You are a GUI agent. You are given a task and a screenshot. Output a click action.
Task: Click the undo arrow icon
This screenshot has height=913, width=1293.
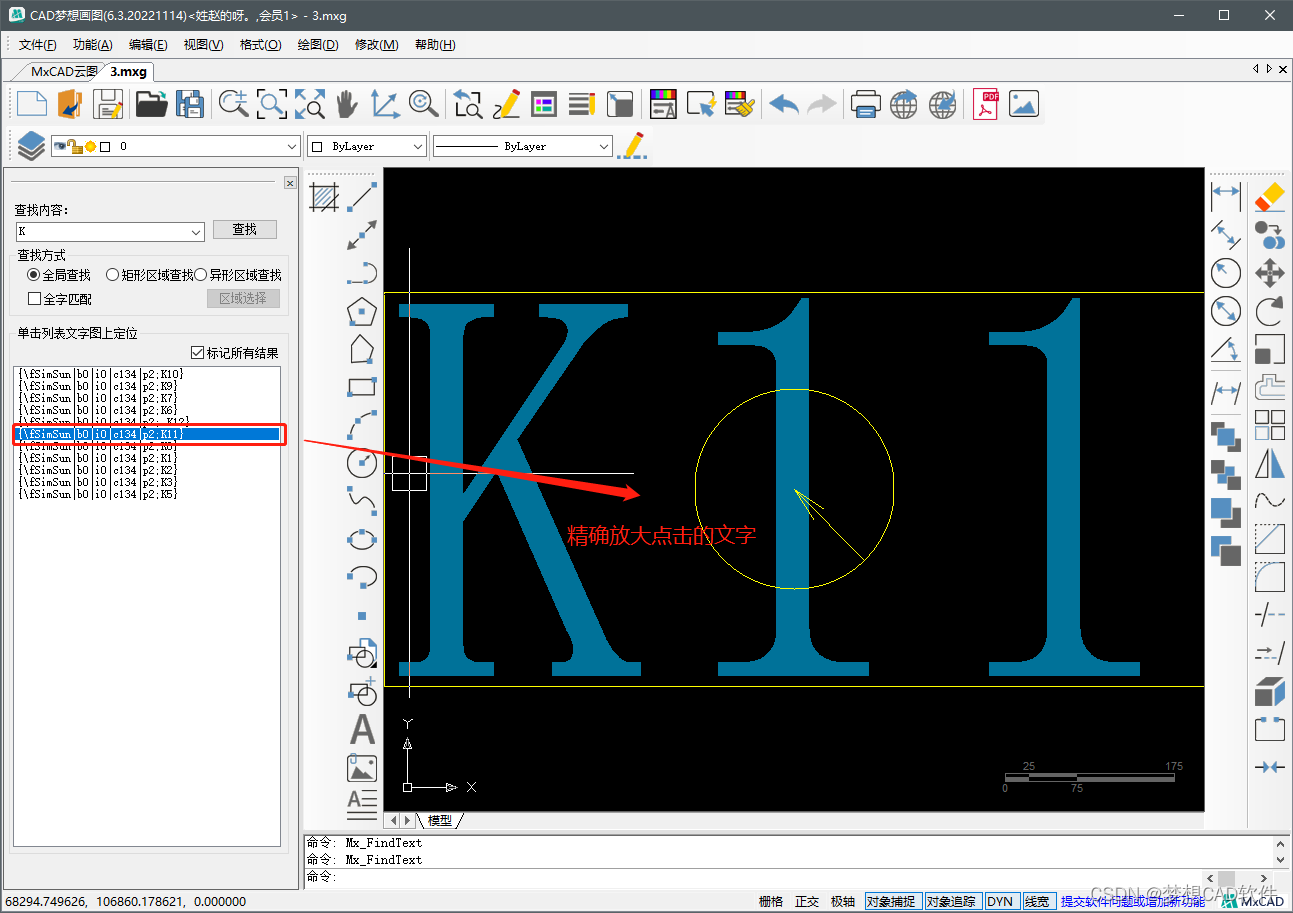click(x=784, y=104)
